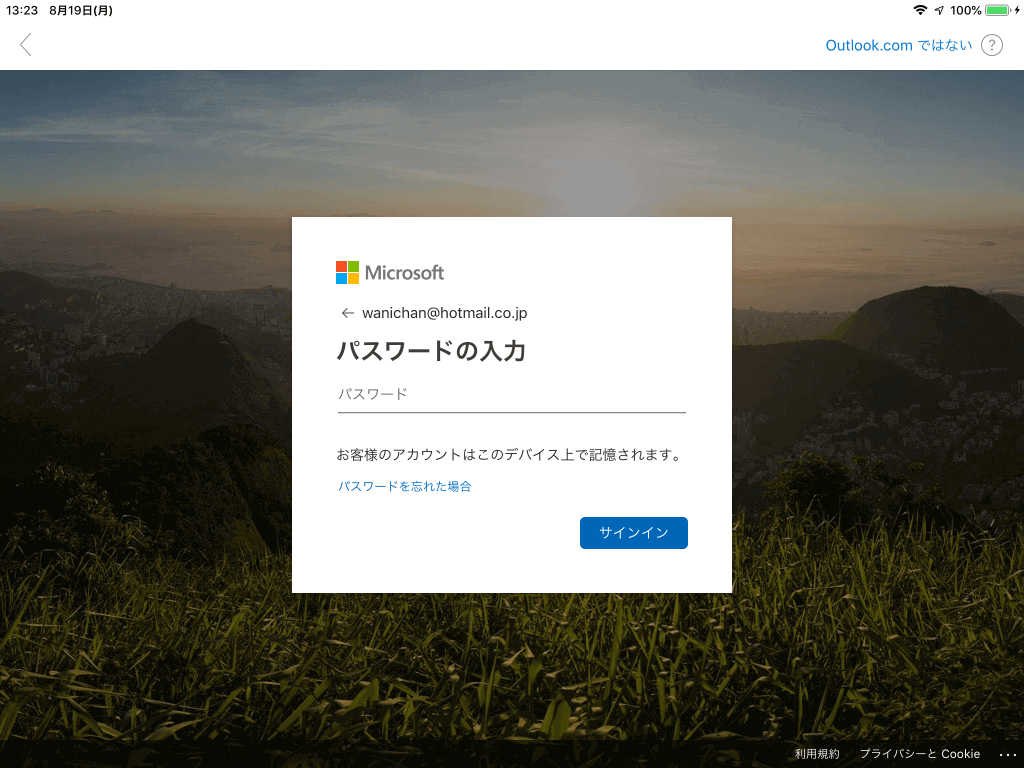Click the blue サインイン button
The height and width of the screenshot is (768, 1024).
pyautogui.click(x=633, y=533)
